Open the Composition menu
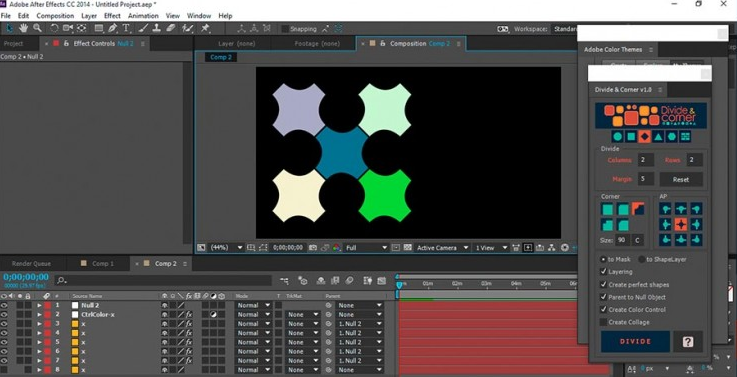The height and width of the screenshot is (377, 737). click(x=55, y=16)
